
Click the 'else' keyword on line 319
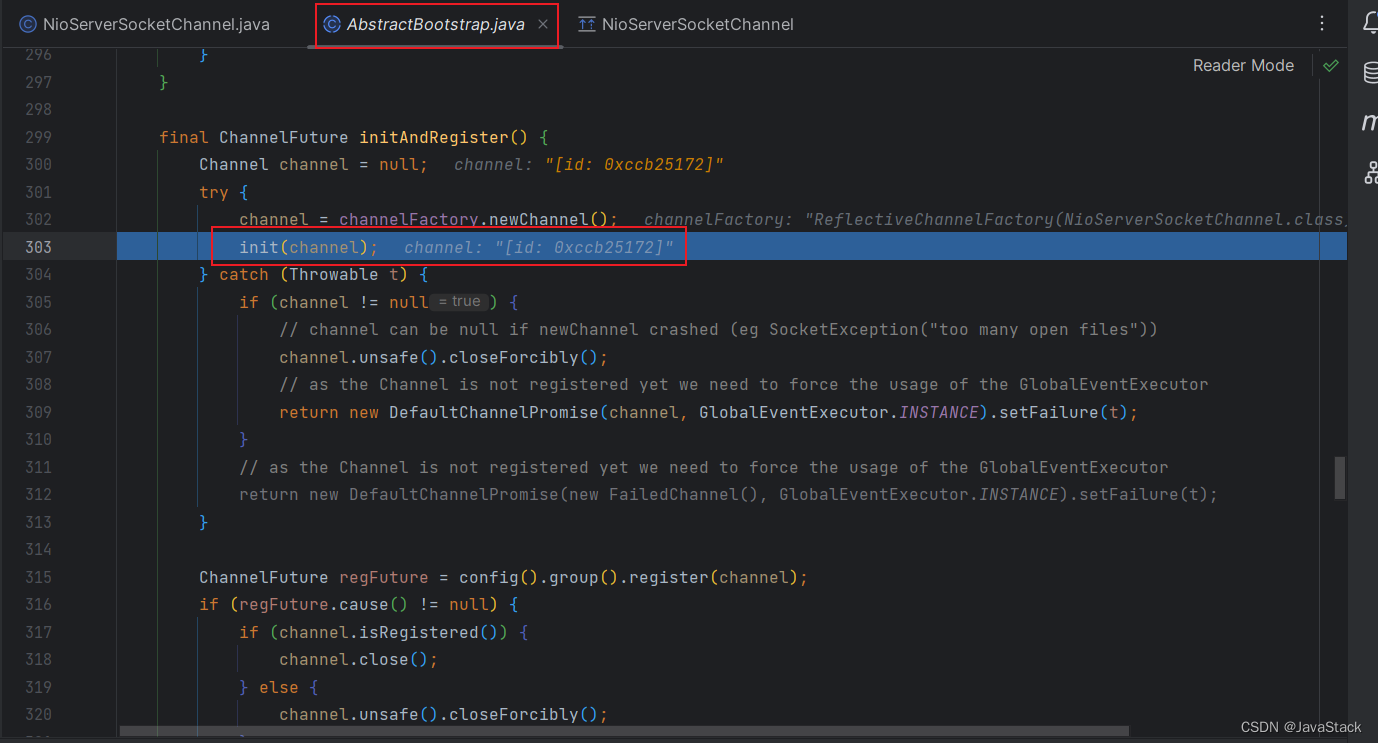click(279, 687)
